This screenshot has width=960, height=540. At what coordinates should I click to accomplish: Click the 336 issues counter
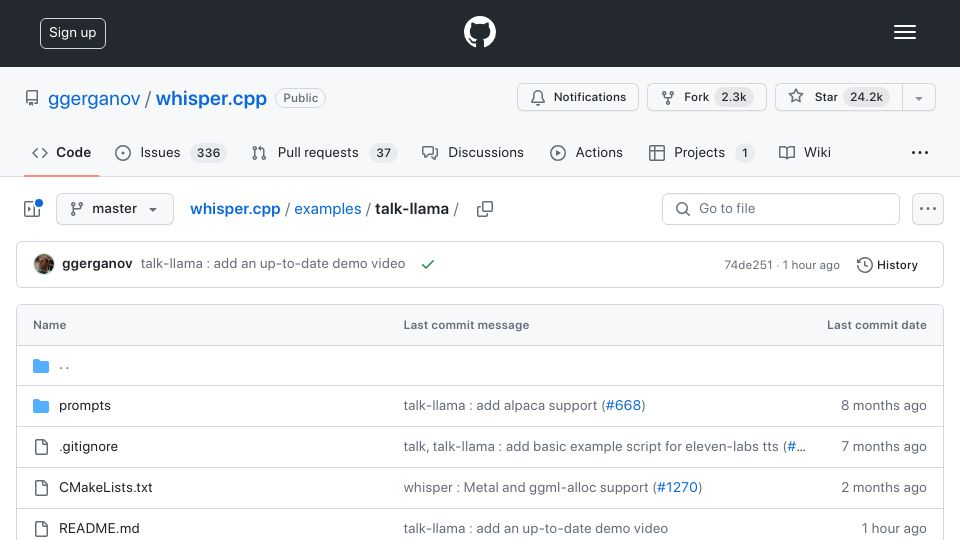click(208, 152)
